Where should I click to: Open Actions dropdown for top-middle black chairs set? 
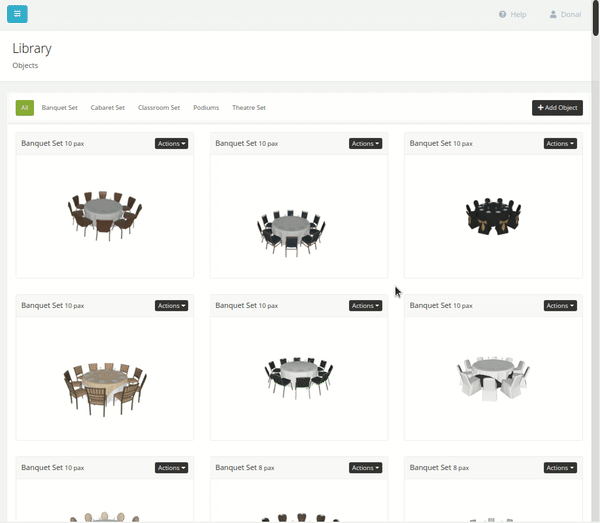coord(365,144)
